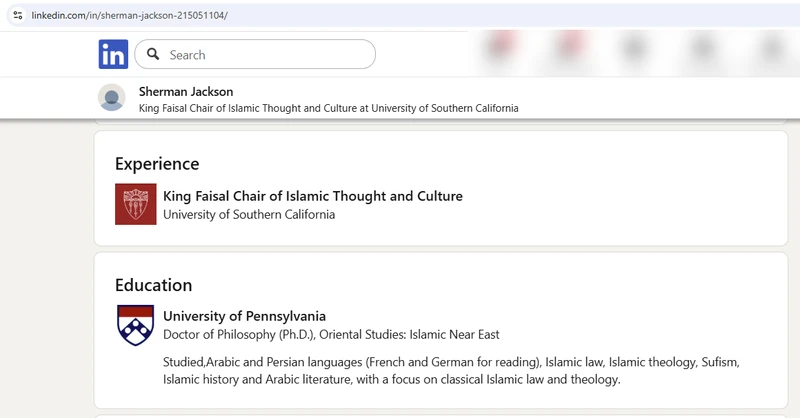Select the linkedin.com URL in the address bar

pos(130,15)
